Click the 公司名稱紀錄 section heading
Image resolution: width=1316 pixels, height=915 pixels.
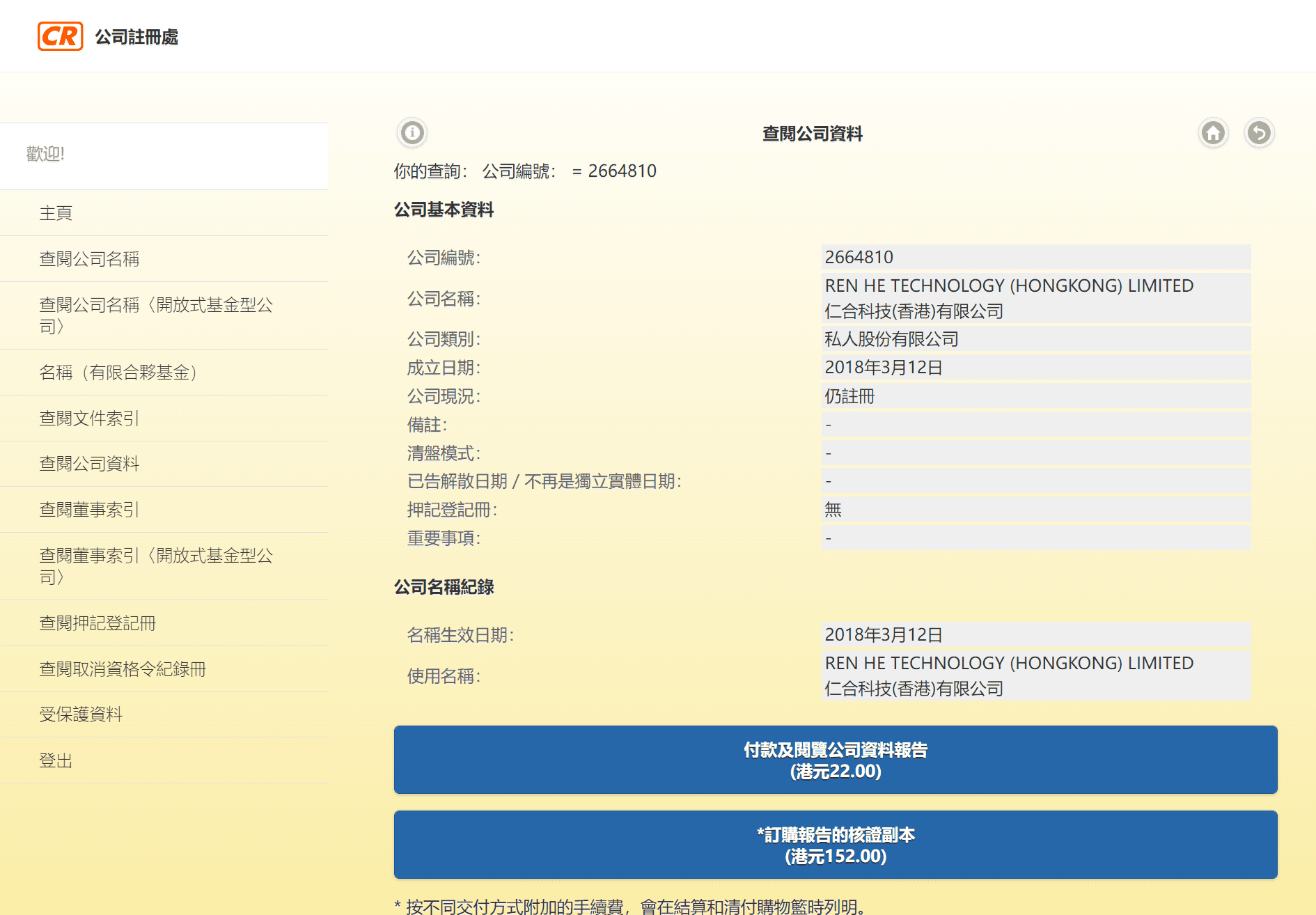pyautogui.click(x=444, y=587)
